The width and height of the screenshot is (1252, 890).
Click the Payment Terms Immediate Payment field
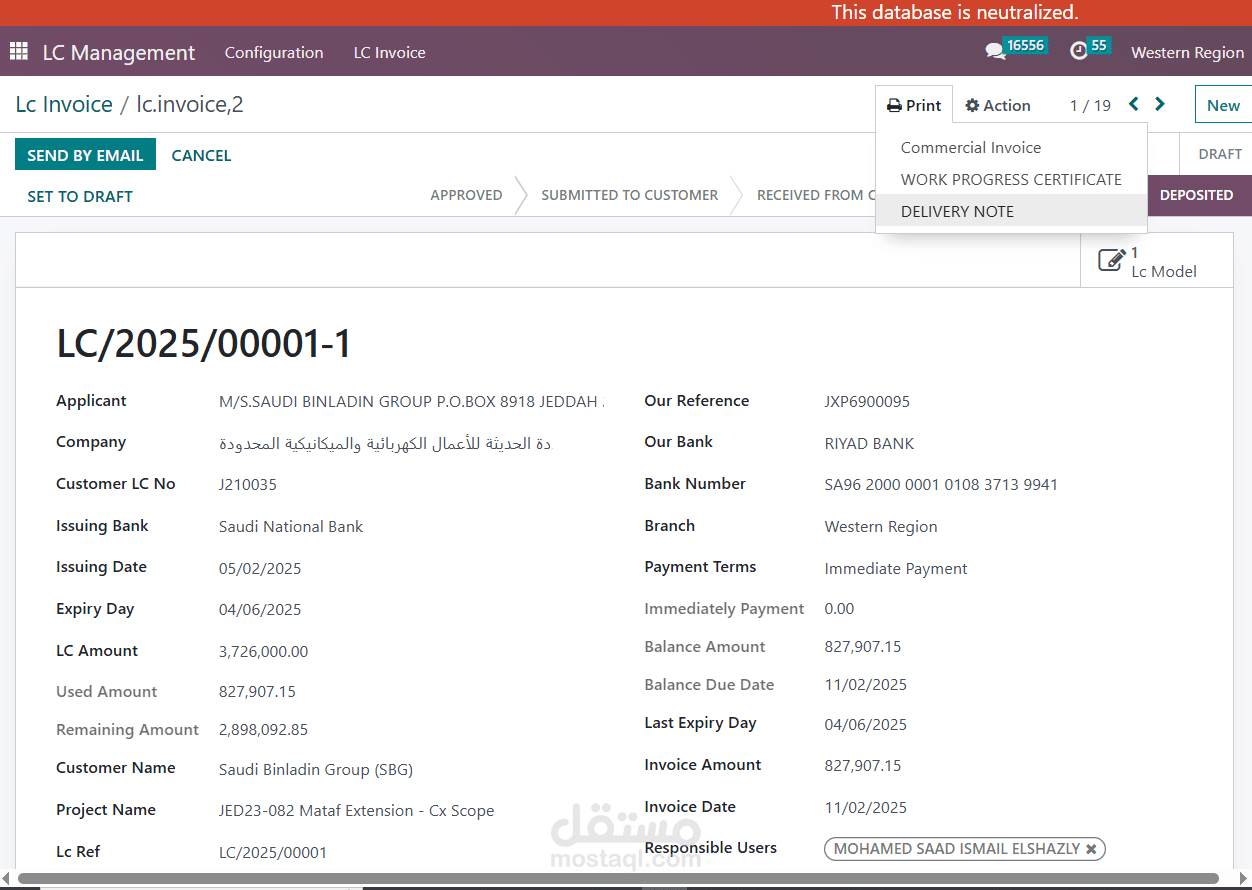click(896, 568)
